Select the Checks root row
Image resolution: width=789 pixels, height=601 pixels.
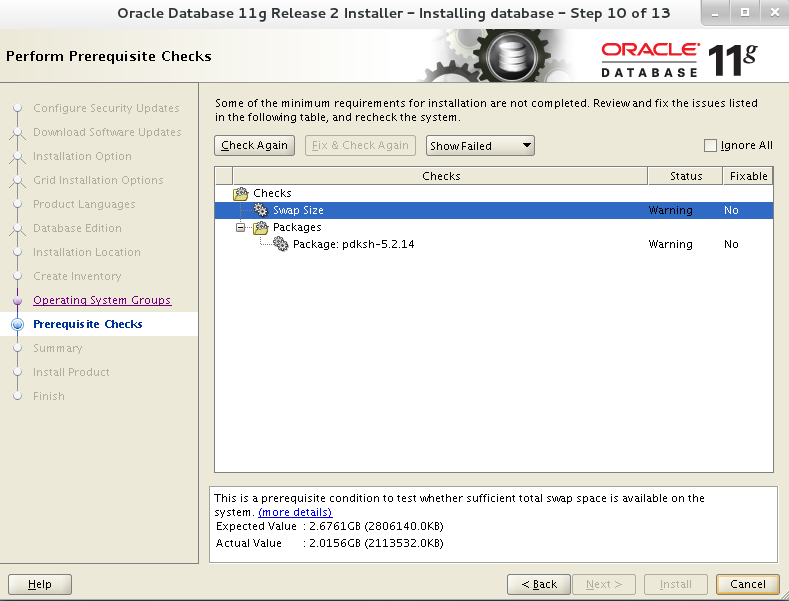click(494, 193)
